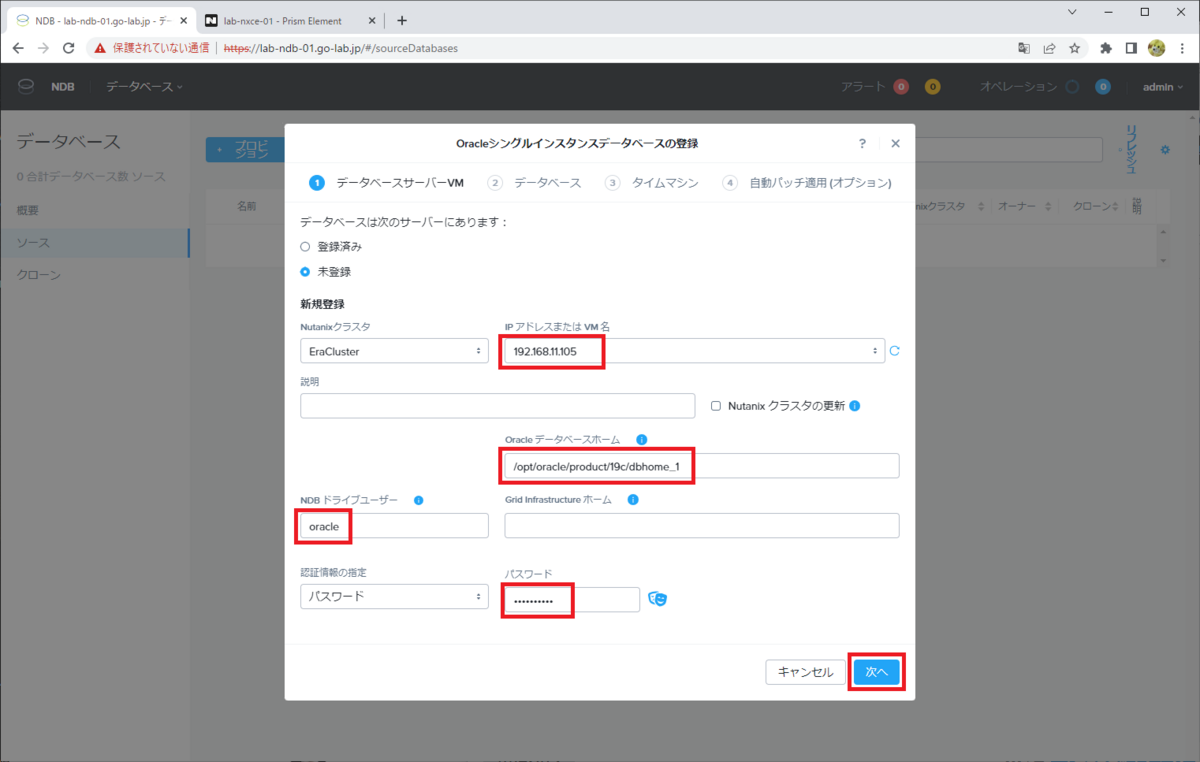This screenshot has height=762, width=1200.
Task: Click browser back arrow
Action: [x=18, y=47]
